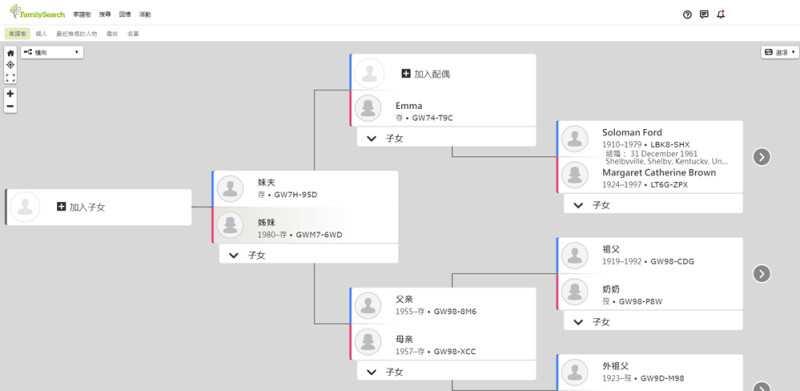The height and width of the screenshot is (391, 800).
Task: Click 姊妹 avatar portrait
Action: pos(230,225)
